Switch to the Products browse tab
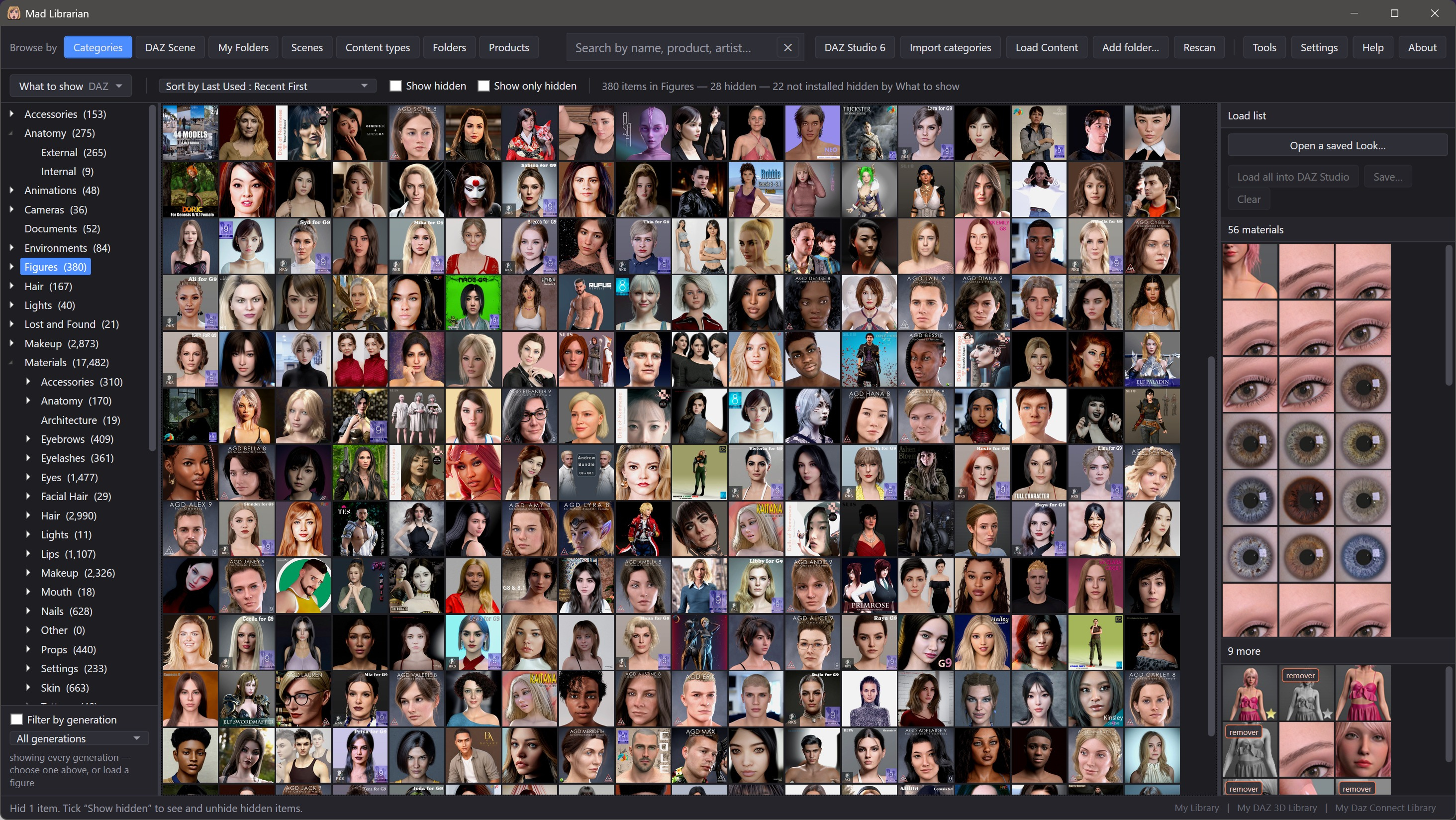Image resolution: width=1456 pixels, height=820 pixels. 509,47
